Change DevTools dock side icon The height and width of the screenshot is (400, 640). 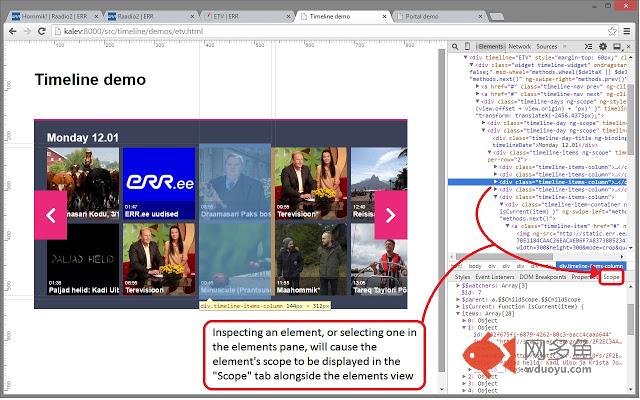[617, 47]
